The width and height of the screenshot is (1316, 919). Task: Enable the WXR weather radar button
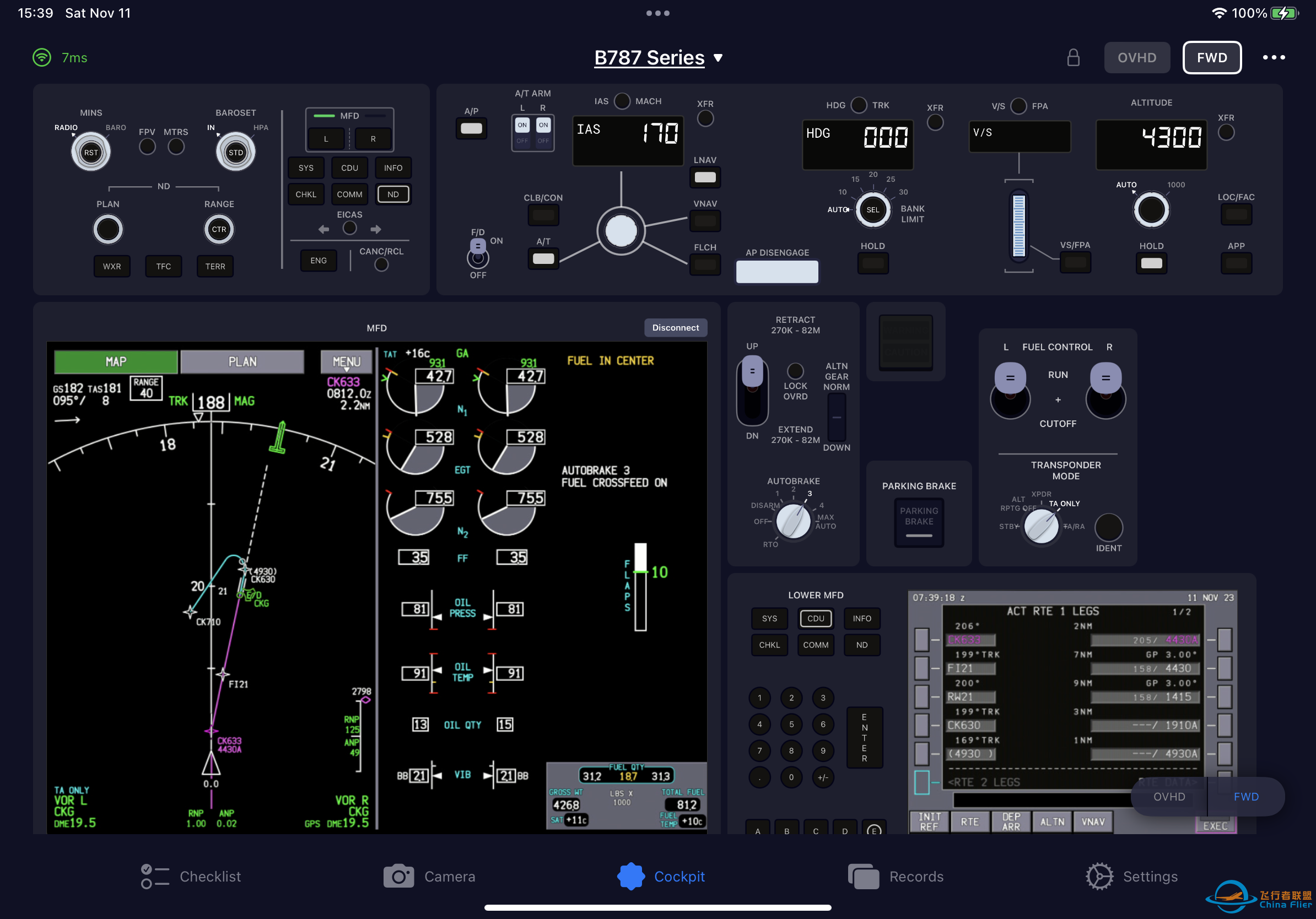112,267
